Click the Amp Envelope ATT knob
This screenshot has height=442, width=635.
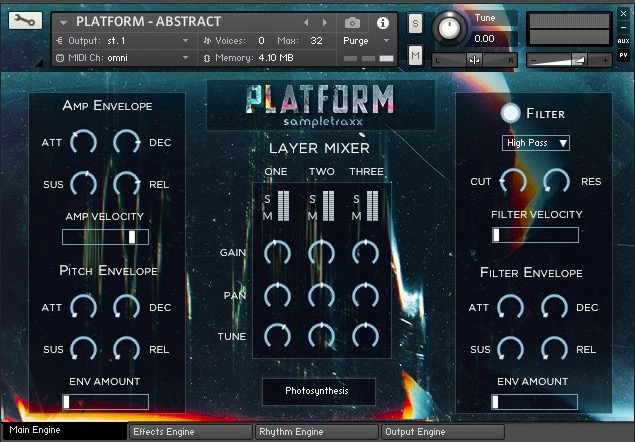pyautogui.click(x=83, y=143)
